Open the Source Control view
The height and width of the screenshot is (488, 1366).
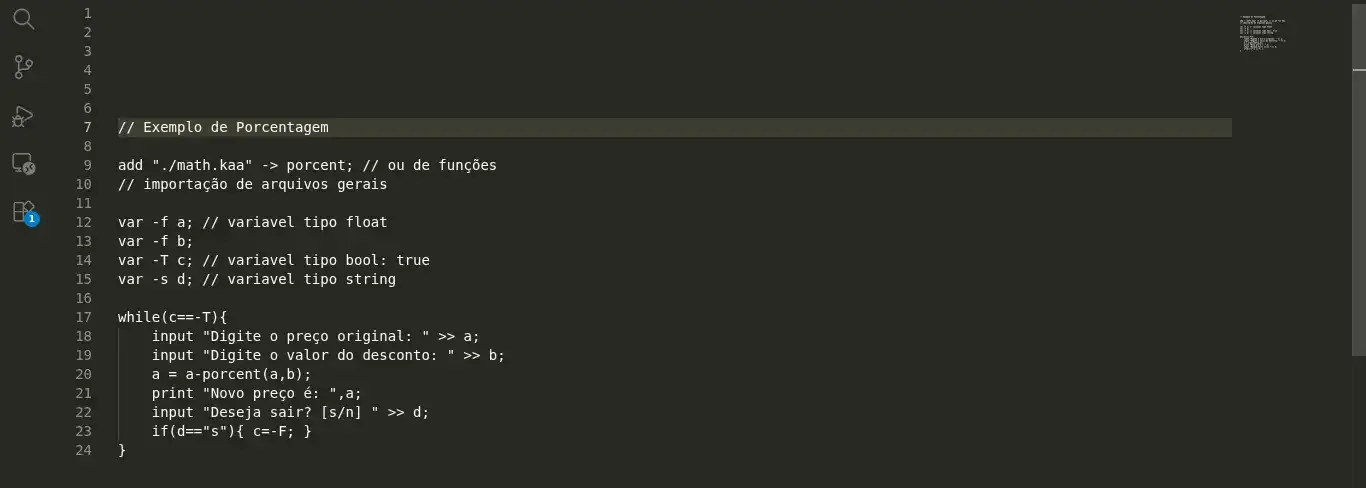pos(23,67)
